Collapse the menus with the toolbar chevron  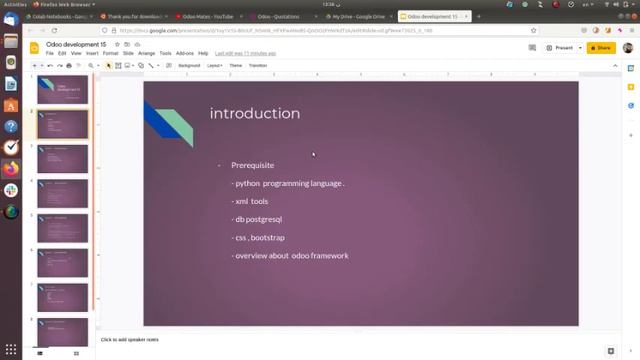coord(615,65)
